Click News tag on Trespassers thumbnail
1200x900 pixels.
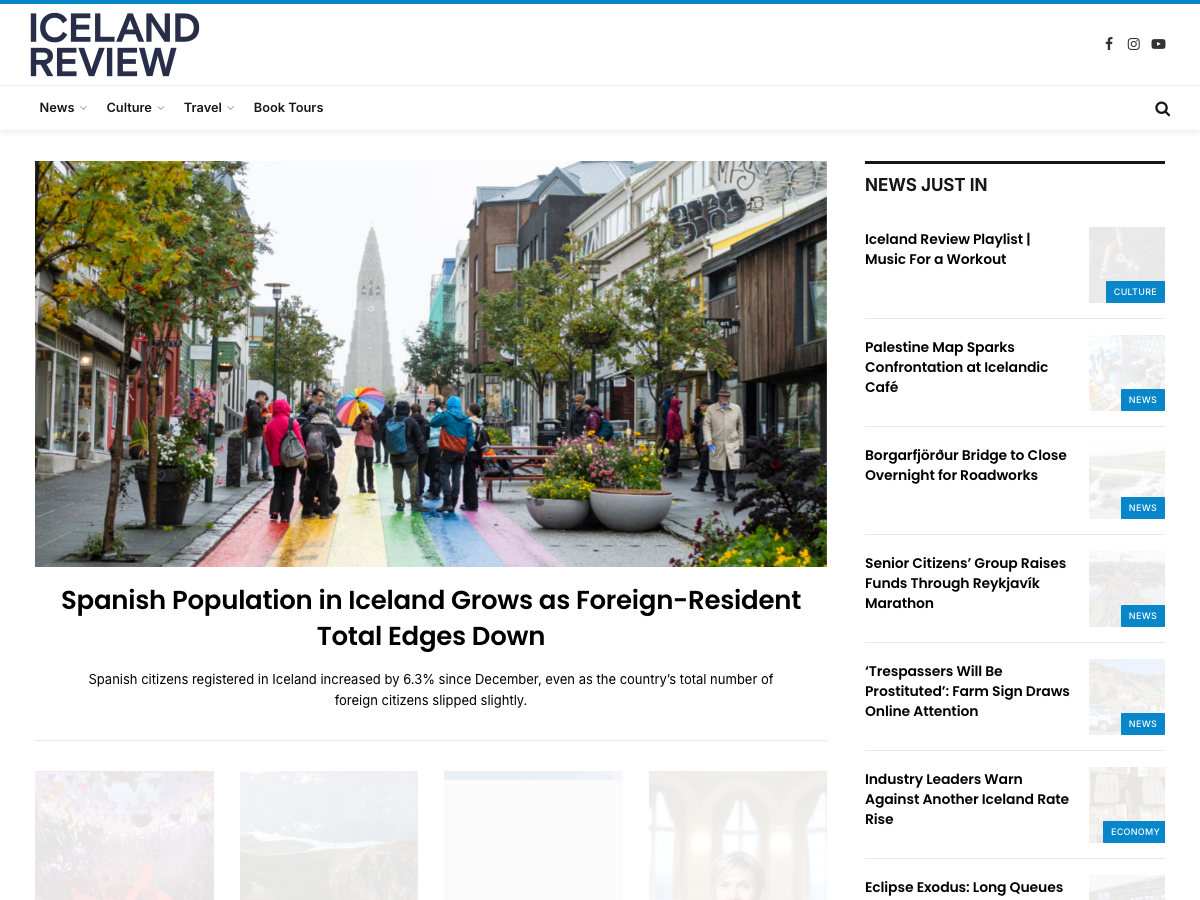click(1143, 724)
